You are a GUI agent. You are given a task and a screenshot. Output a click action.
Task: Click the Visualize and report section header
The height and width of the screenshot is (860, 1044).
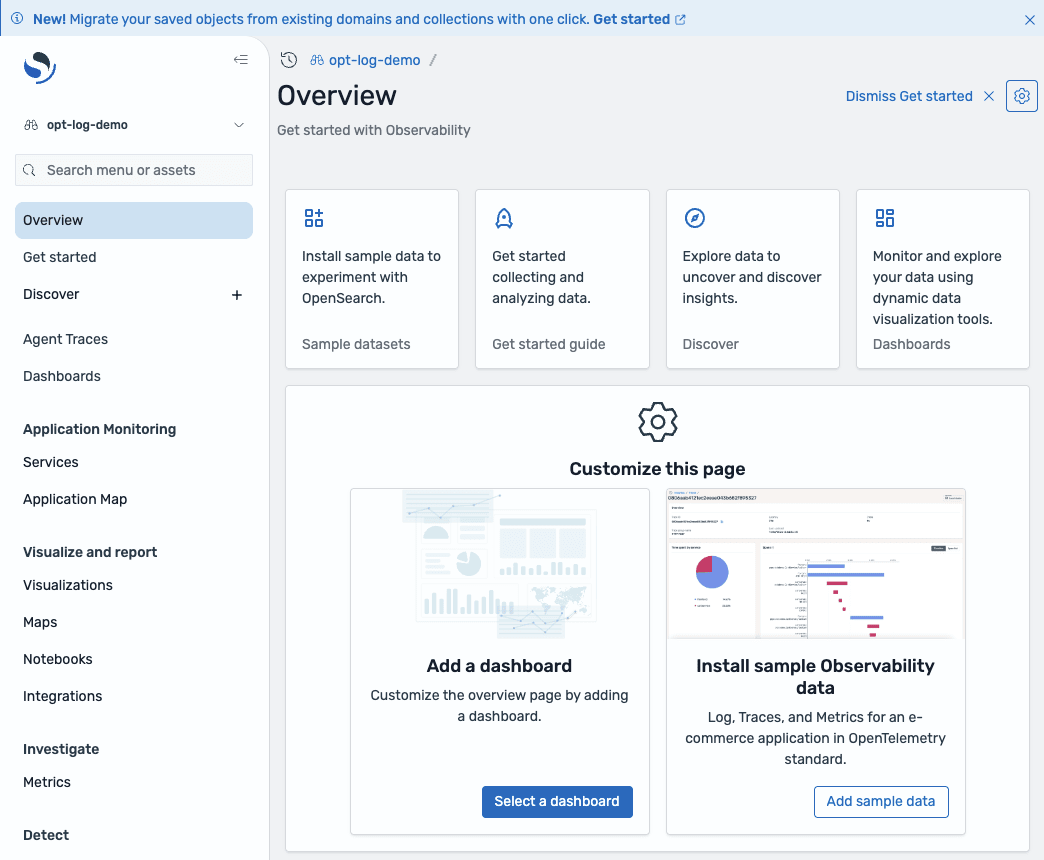pos(90,552)
